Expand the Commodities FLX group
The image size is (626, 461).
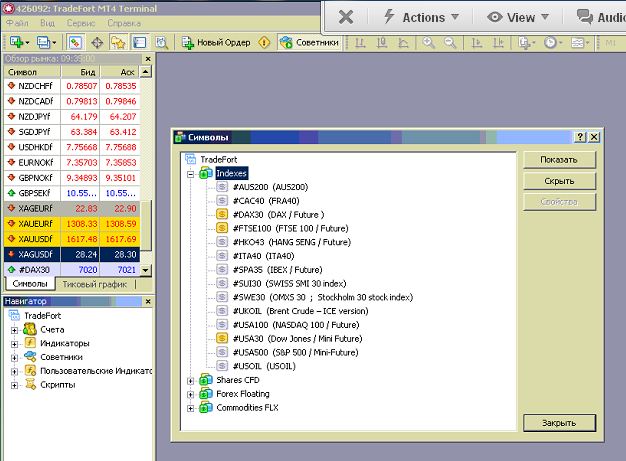point(191,408)
